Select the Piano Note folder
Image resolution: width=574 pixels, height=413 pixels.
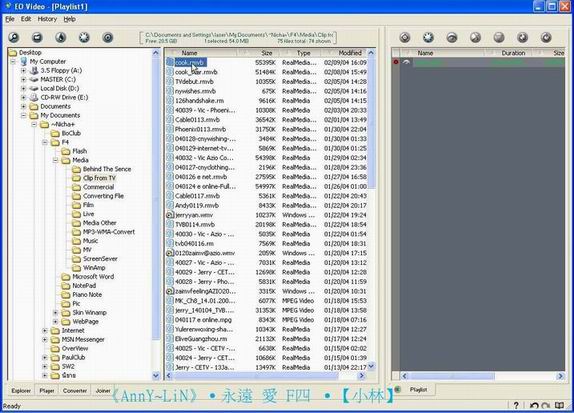[87, 295]
